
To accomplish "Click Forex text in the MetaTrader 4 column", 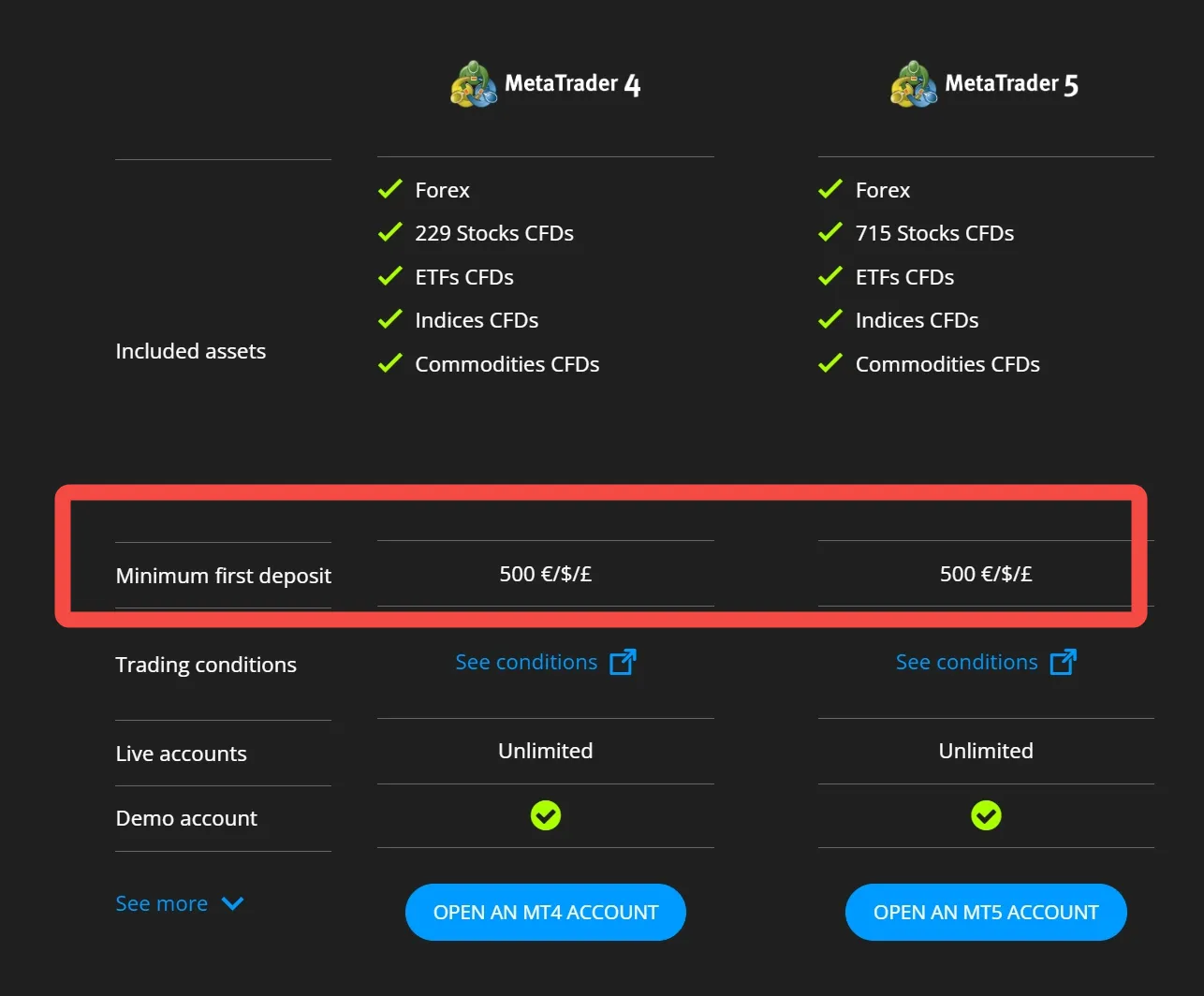I will [x=443, y=190].
